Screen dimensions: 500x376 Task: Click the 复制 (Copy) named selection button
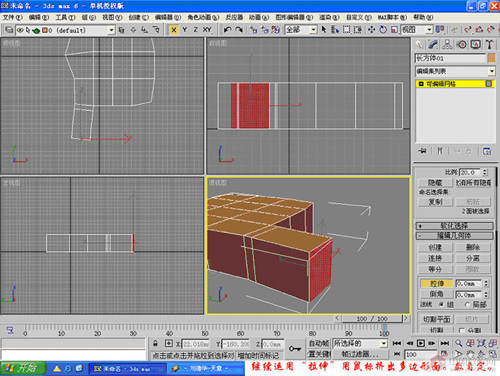(435, 202)
